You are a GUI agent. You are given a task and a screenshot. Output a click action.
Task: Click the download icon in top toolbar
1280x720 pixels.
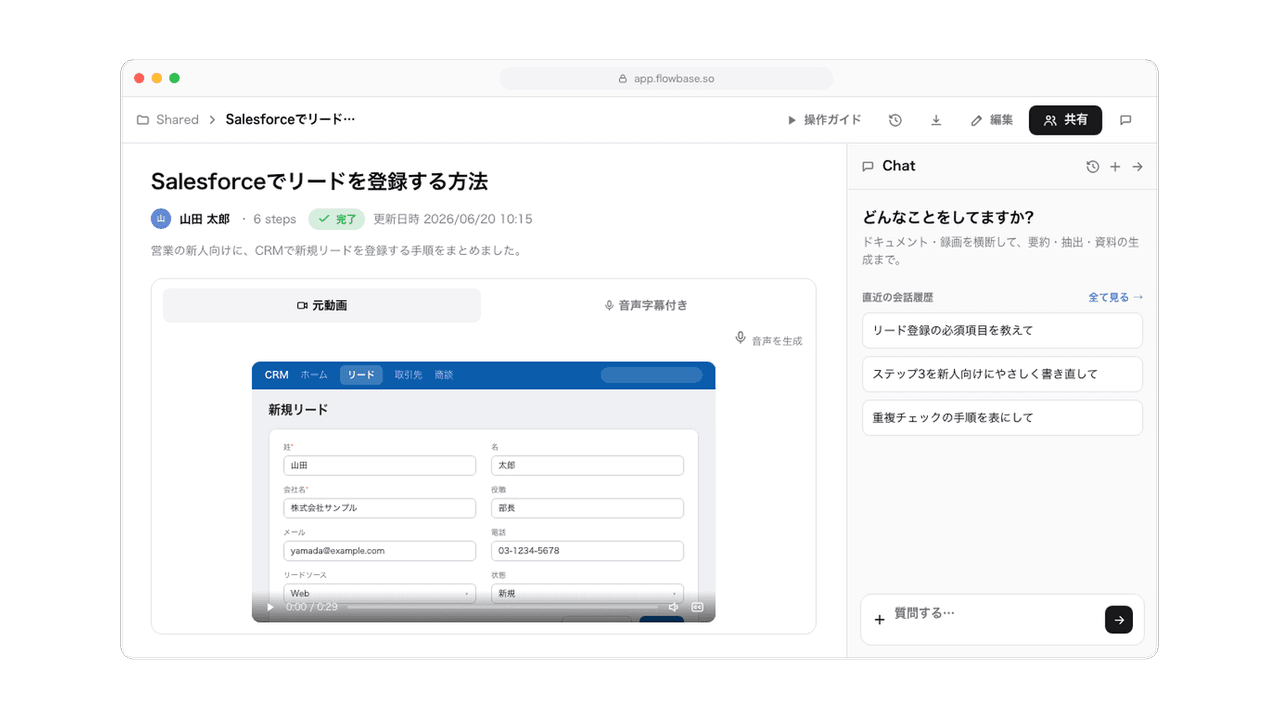(x=936, y=120)
